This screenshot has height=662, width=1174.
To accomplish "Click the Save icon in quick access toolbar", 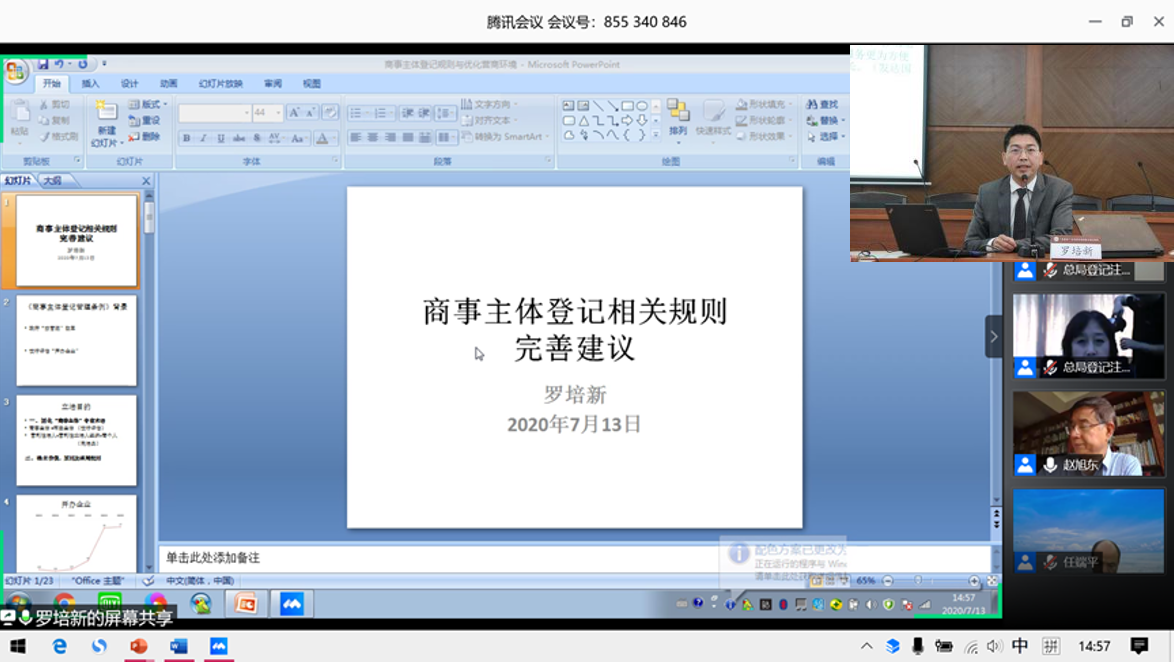I will 43,64.
